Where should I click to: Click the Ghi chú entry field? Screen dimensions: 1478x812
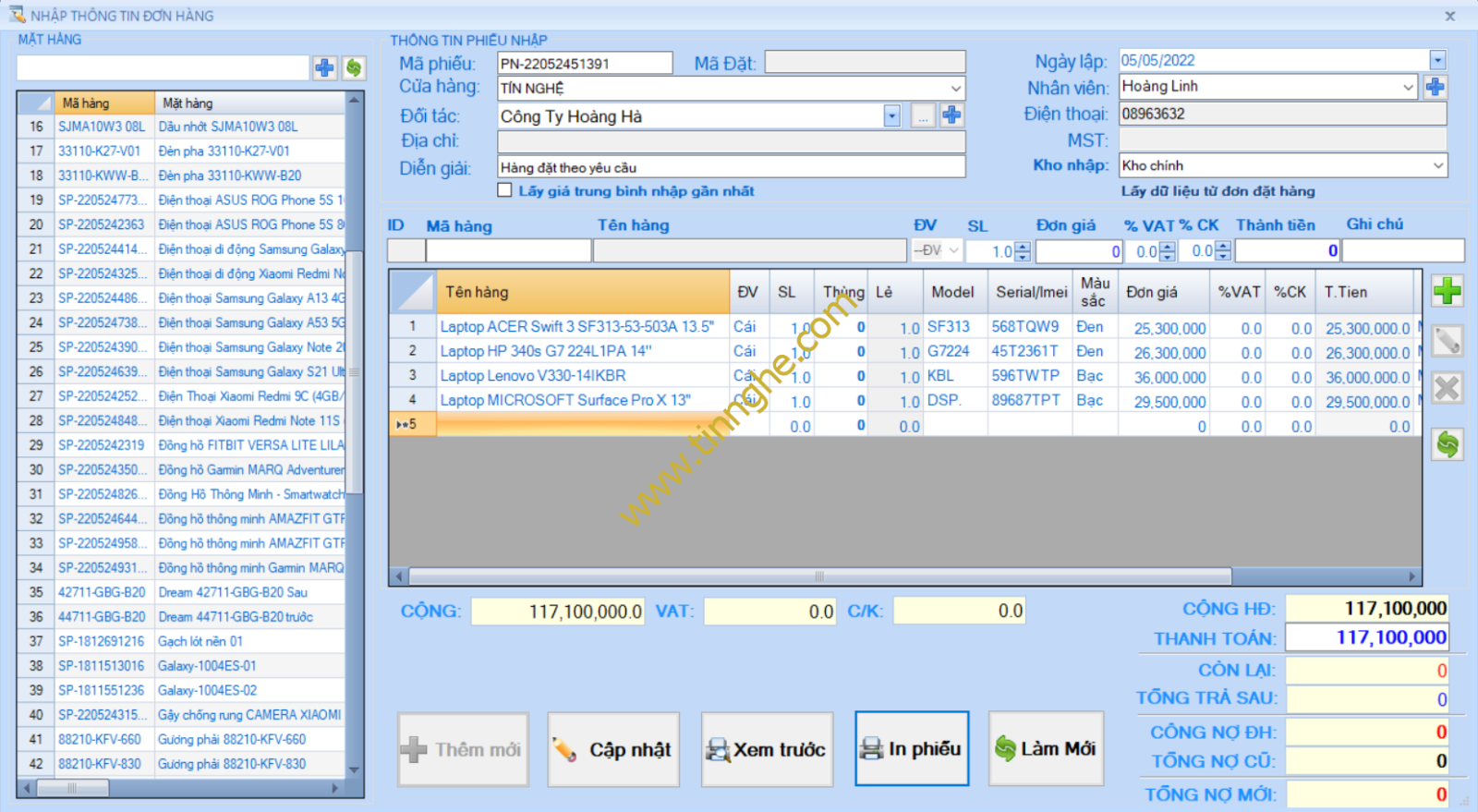(x=1403, y=250)
